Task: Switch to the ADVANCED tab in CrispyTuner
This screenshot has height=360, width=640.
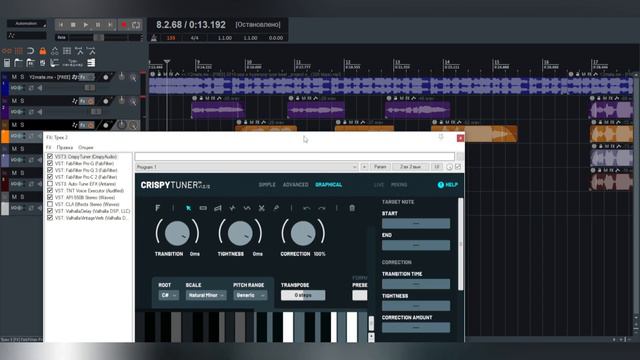Action: [x=296, y=185]
